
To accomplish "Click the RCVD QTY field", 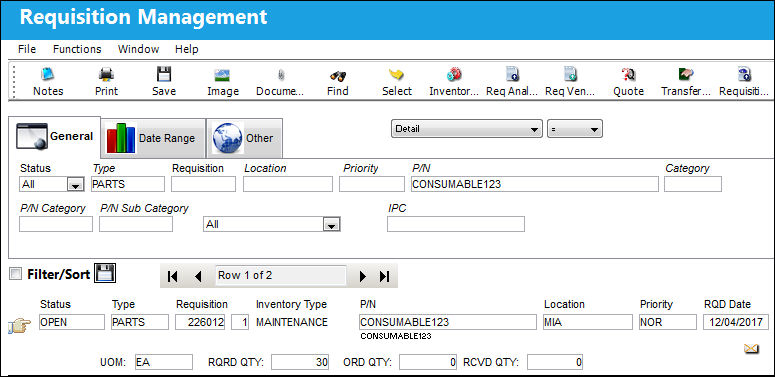I will [555, 362].
